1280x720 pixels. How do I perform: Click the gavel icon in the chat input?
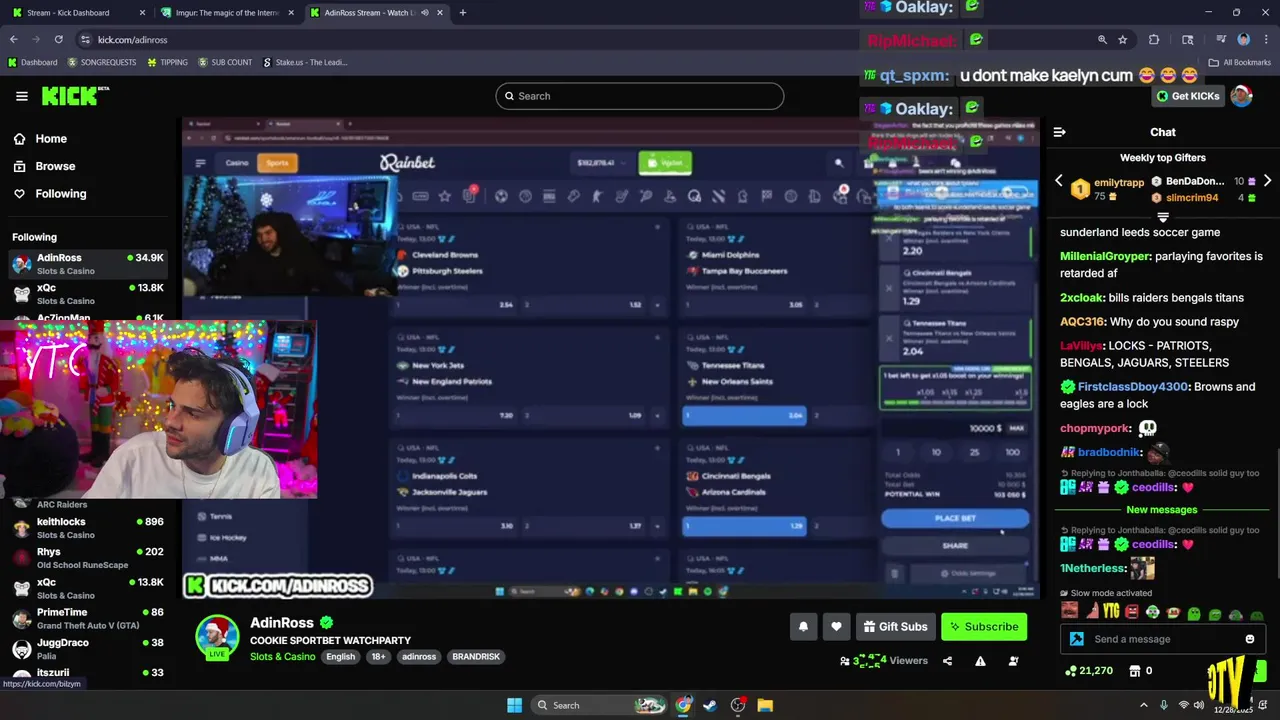[1076, 639]
